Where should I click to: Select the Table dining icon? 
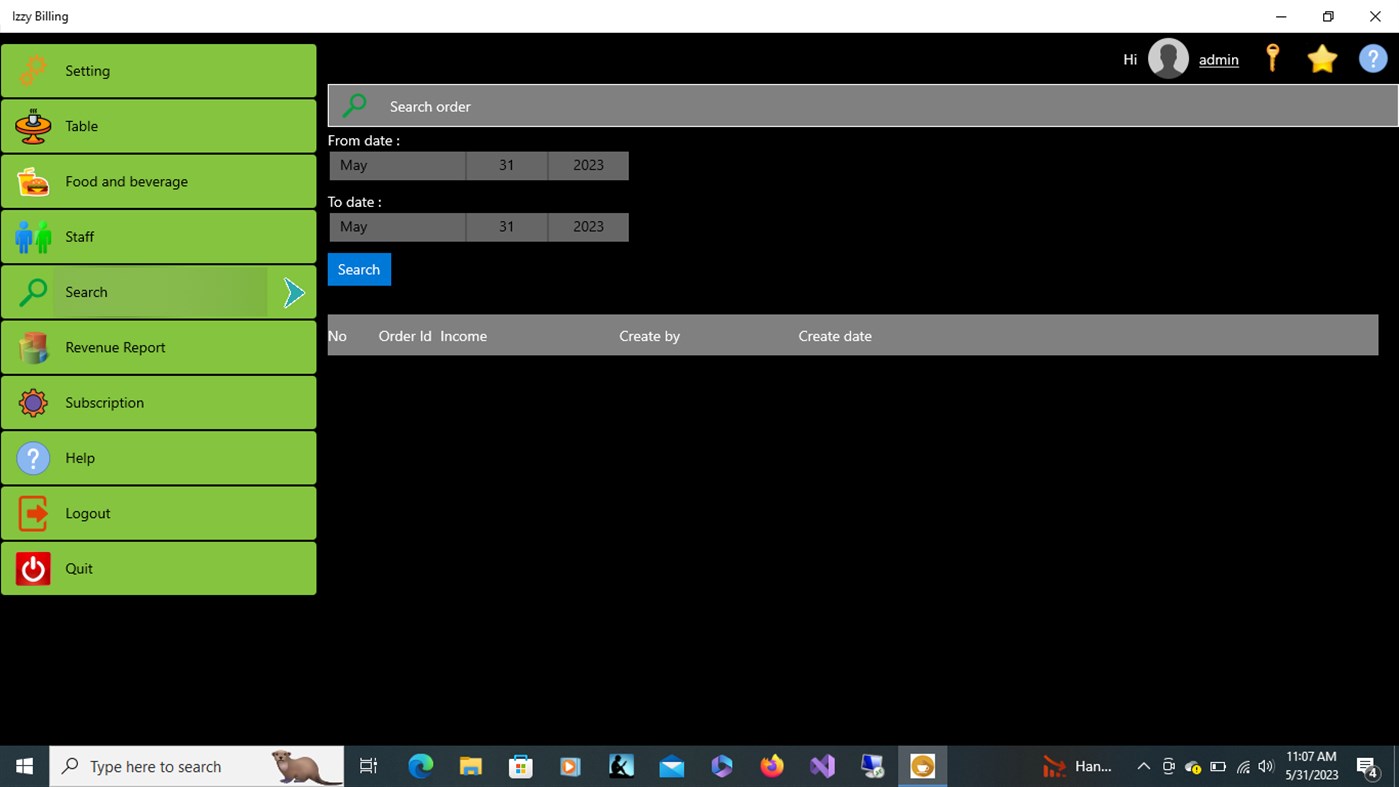(x=32, y=126)
